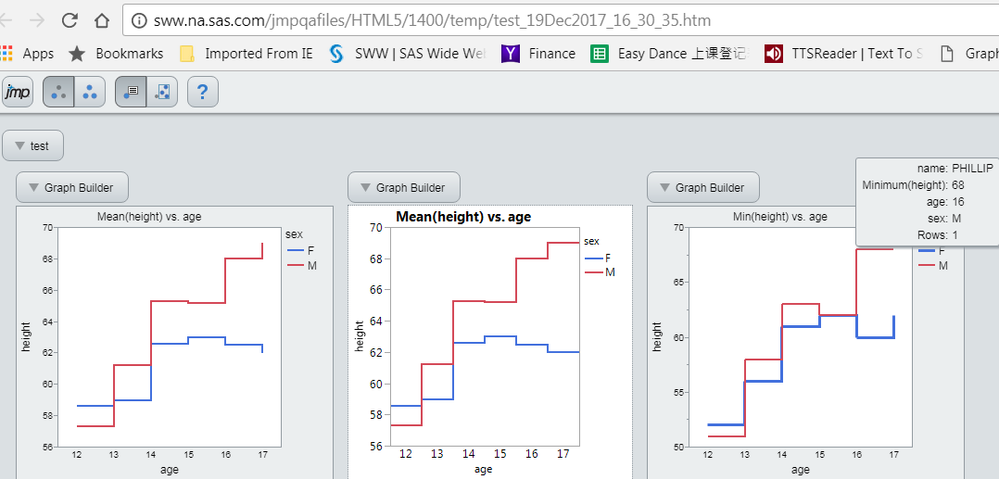Click the height axis label in second graph
Image resolution: width=999 pixels, height=479 pixels.
click(360, 336)
